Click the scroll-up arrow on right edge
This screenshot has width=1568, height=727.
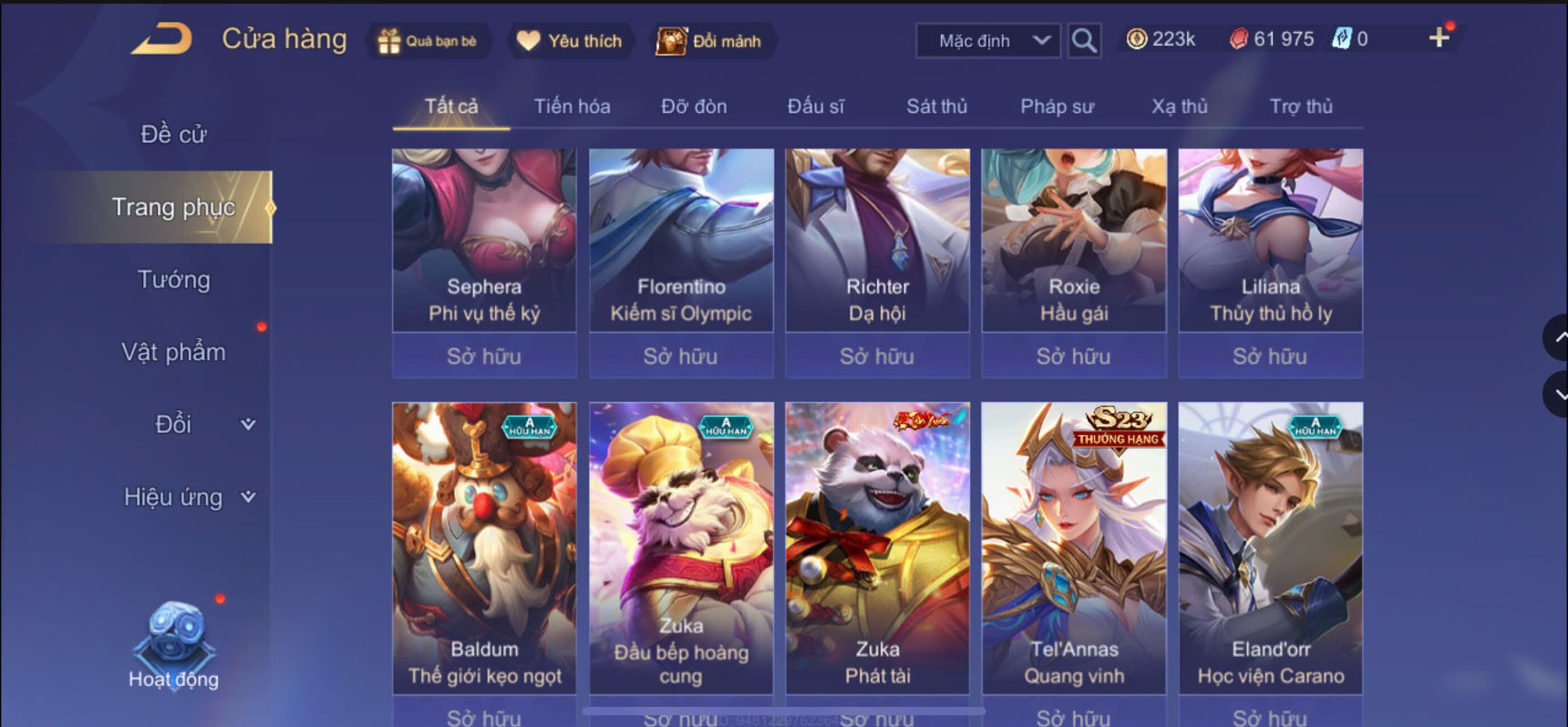pos(1557,338)
